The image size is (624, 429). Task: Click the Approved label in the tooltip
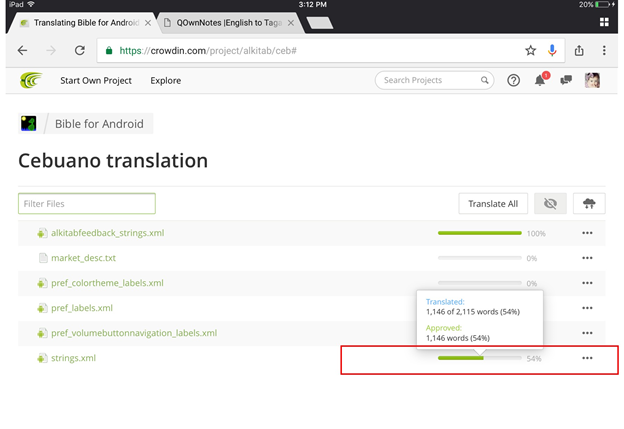pyautogui.click(x=444, y=328)
